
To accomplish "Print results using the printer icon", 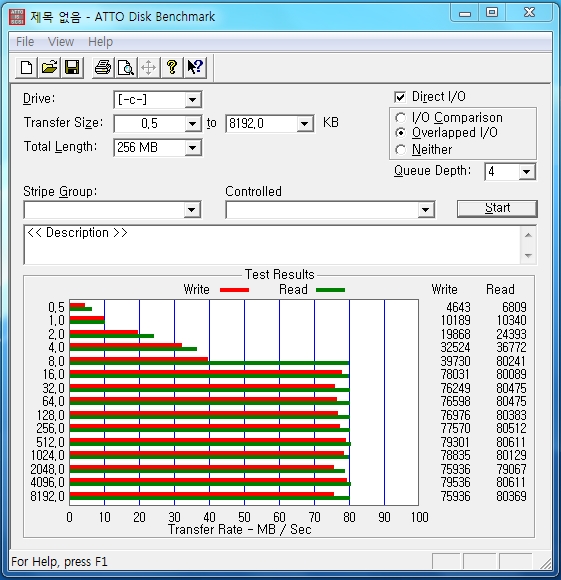I will [103, 68].
